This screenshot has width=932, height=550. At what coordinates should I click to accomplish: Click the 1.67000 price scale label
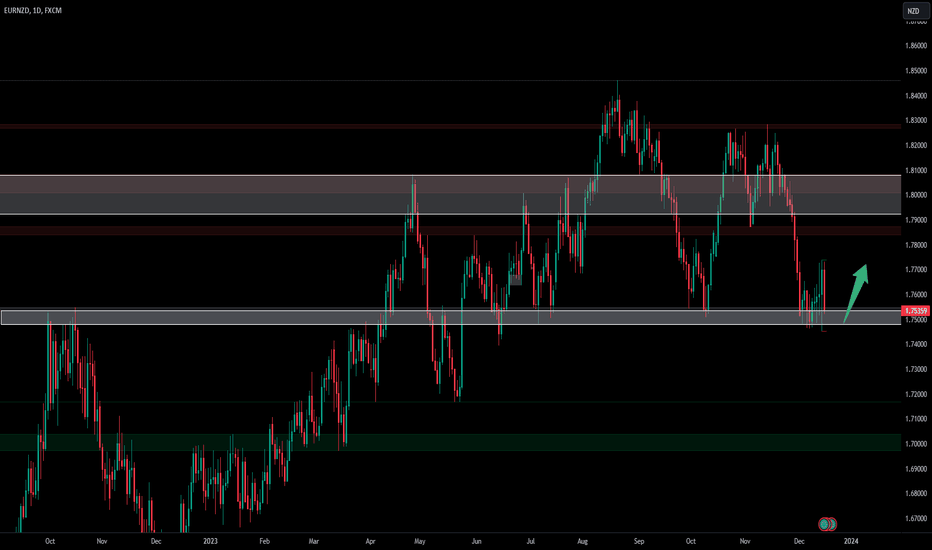(x=916, y=518)
